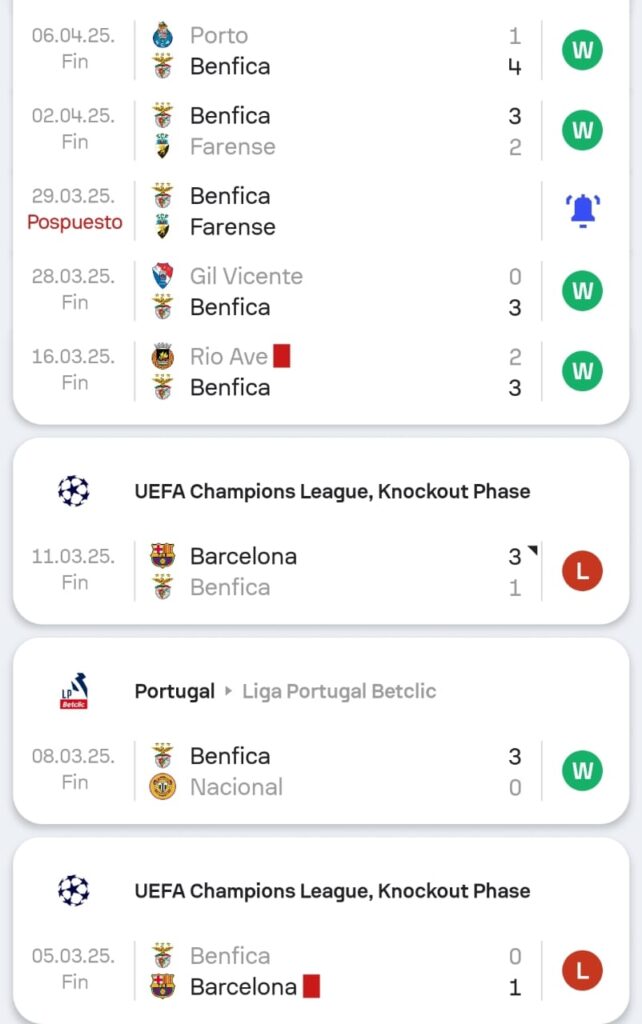Click the Gil Vicente club crest
Screen dimensions: 642x1024
pos(163,276)
